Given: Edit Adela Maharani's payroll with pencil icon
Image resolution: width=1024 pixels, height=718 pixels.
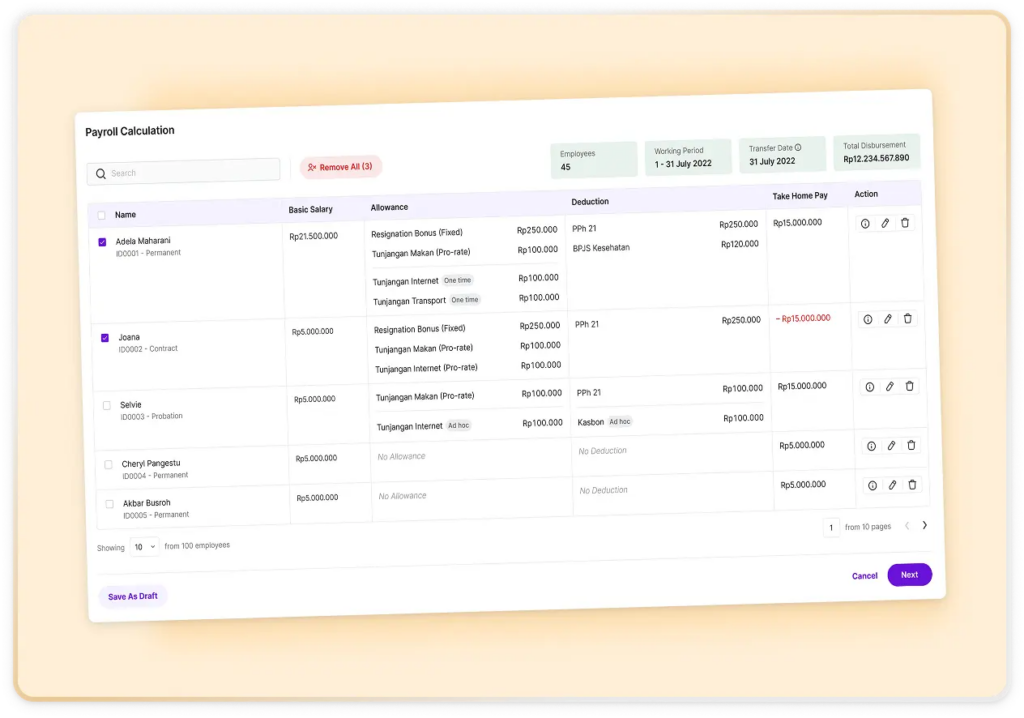Looking at the screenshot, I should pyautogui.click(x=885, y=223).
